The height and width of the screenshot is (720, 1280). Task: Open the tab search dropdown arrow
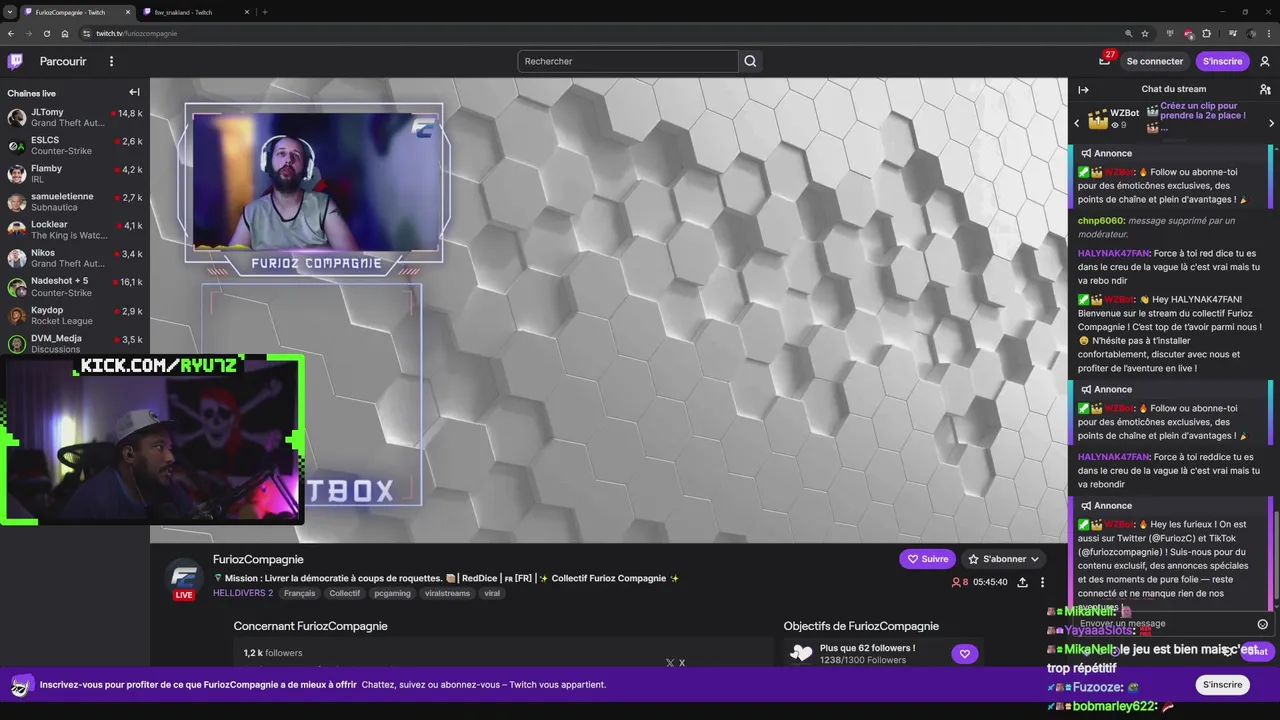click(x=9, y=12)
